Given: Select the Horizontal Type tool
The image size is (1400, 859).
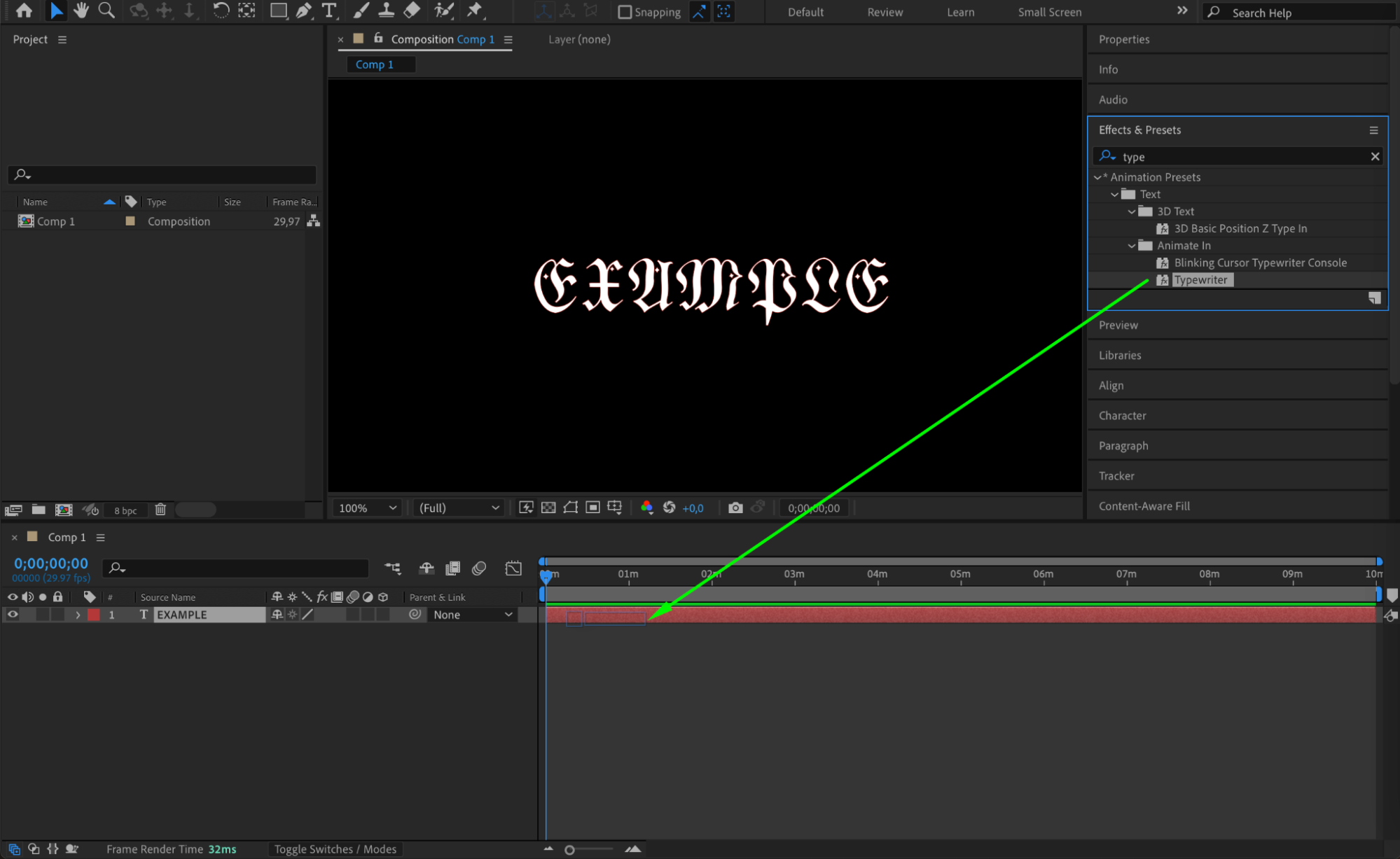Looking at the screenshot, I should pos(329,11).
